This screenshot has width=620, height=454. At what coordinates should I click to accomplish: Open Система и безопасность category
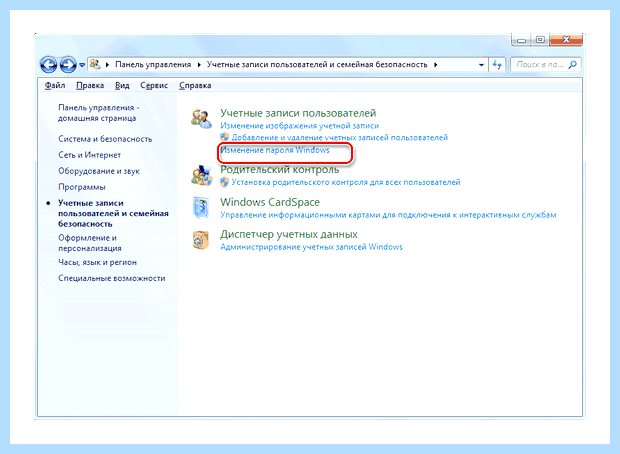coord(105,139)
